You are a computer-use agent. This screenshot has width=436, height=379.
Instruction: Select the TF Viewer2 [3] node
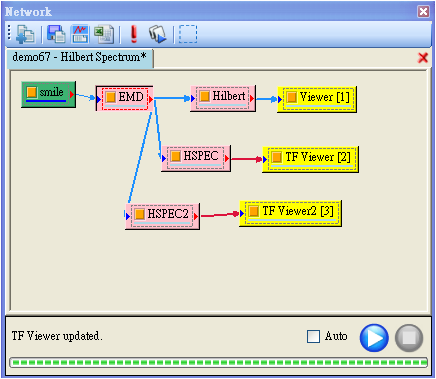290,214
